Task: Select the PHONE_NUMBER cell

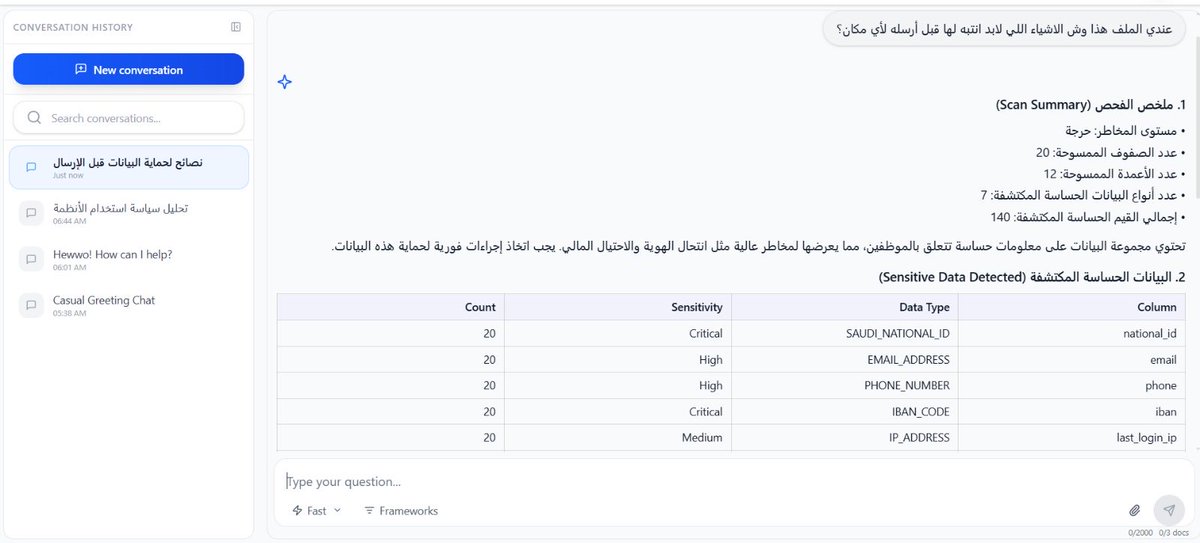Action: click(845, 385)
